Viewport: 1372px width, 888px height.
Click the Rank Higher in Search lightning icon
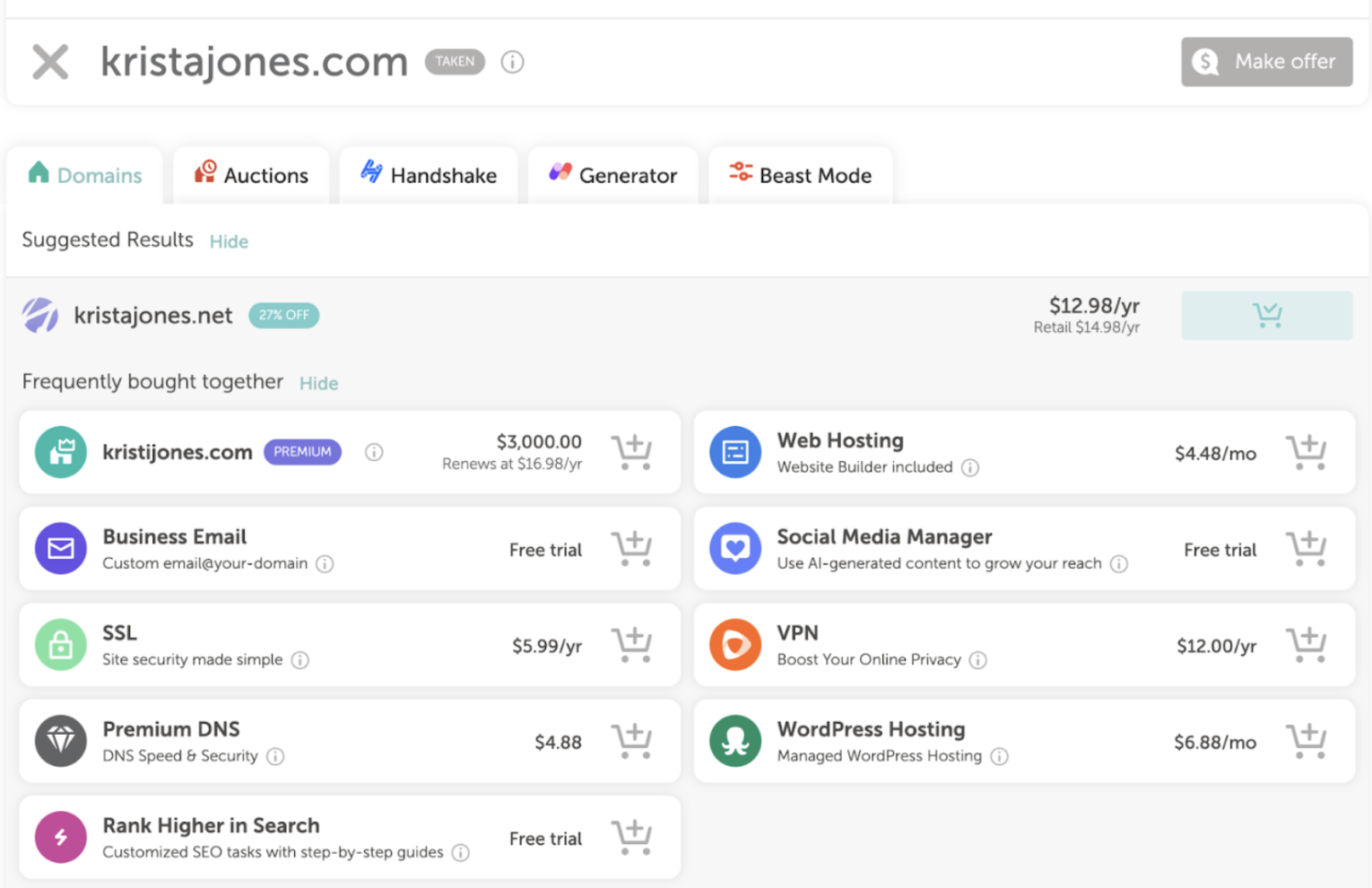click(x=61, y=837)
